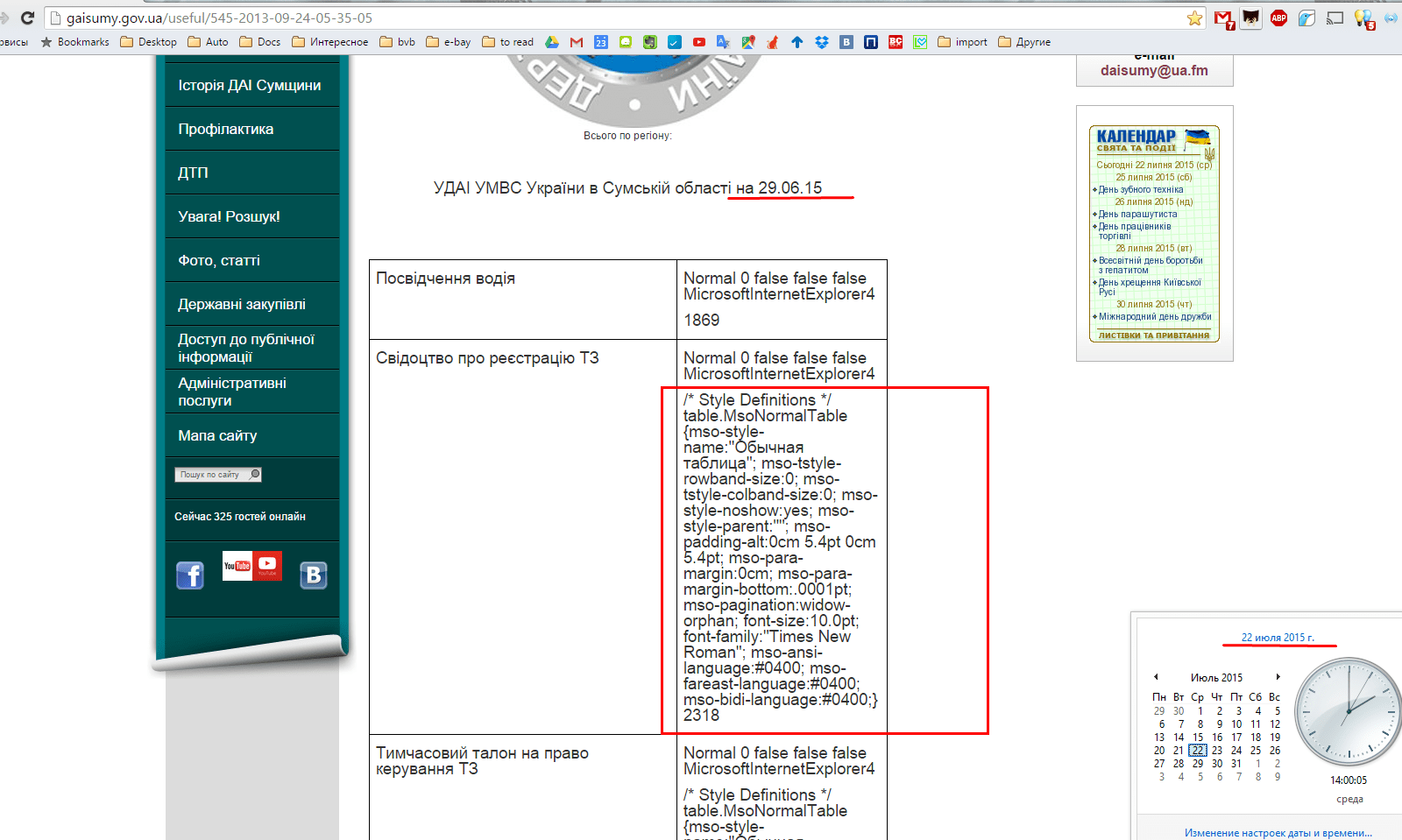Go to next month in calendar popup
This screenshot has width=1402, height=840.
coord(1278,677)
